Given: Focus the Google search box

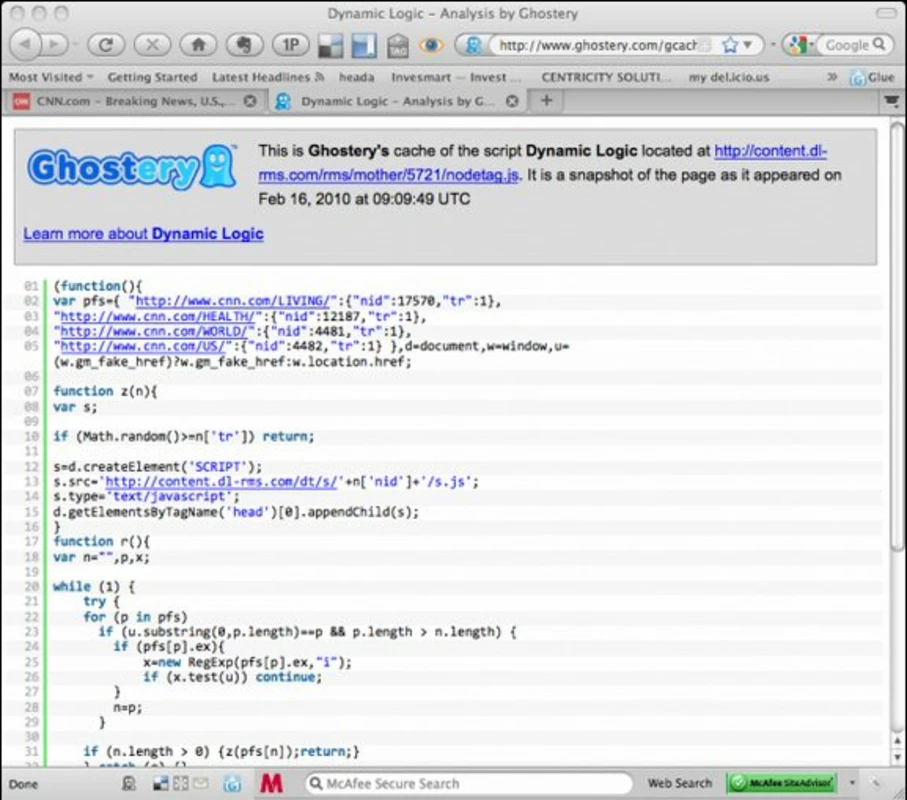Looking at the screenshot, I should pos(847,45).
